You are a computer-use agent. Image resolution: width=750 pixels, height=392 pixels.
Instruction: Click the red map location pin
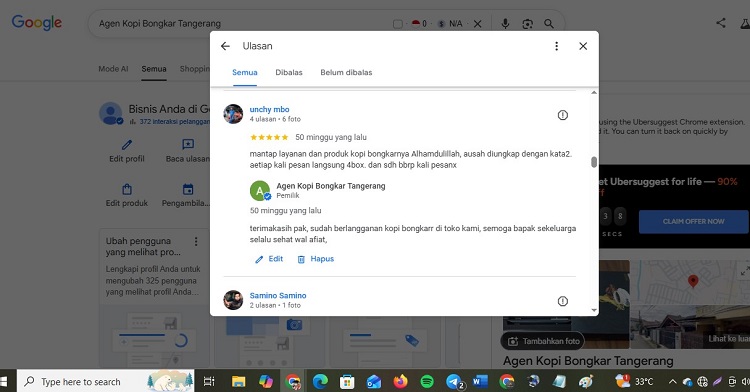[x=693, y=281]
